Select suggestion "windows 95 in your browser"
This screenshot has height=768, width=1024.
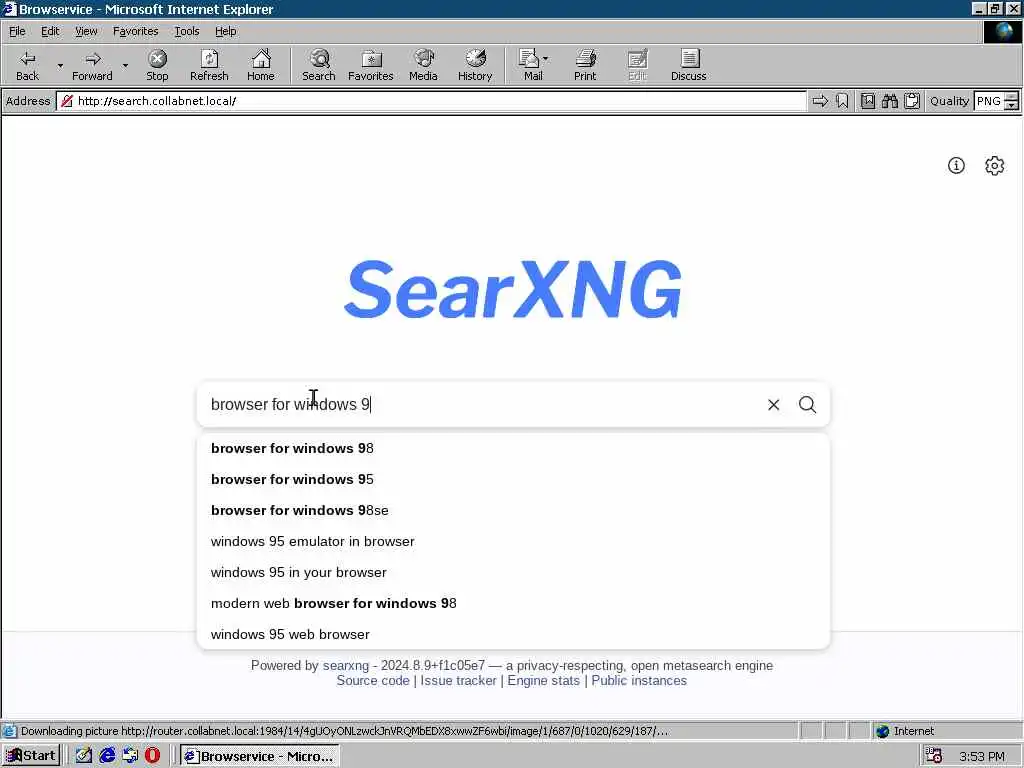[513, 573]
